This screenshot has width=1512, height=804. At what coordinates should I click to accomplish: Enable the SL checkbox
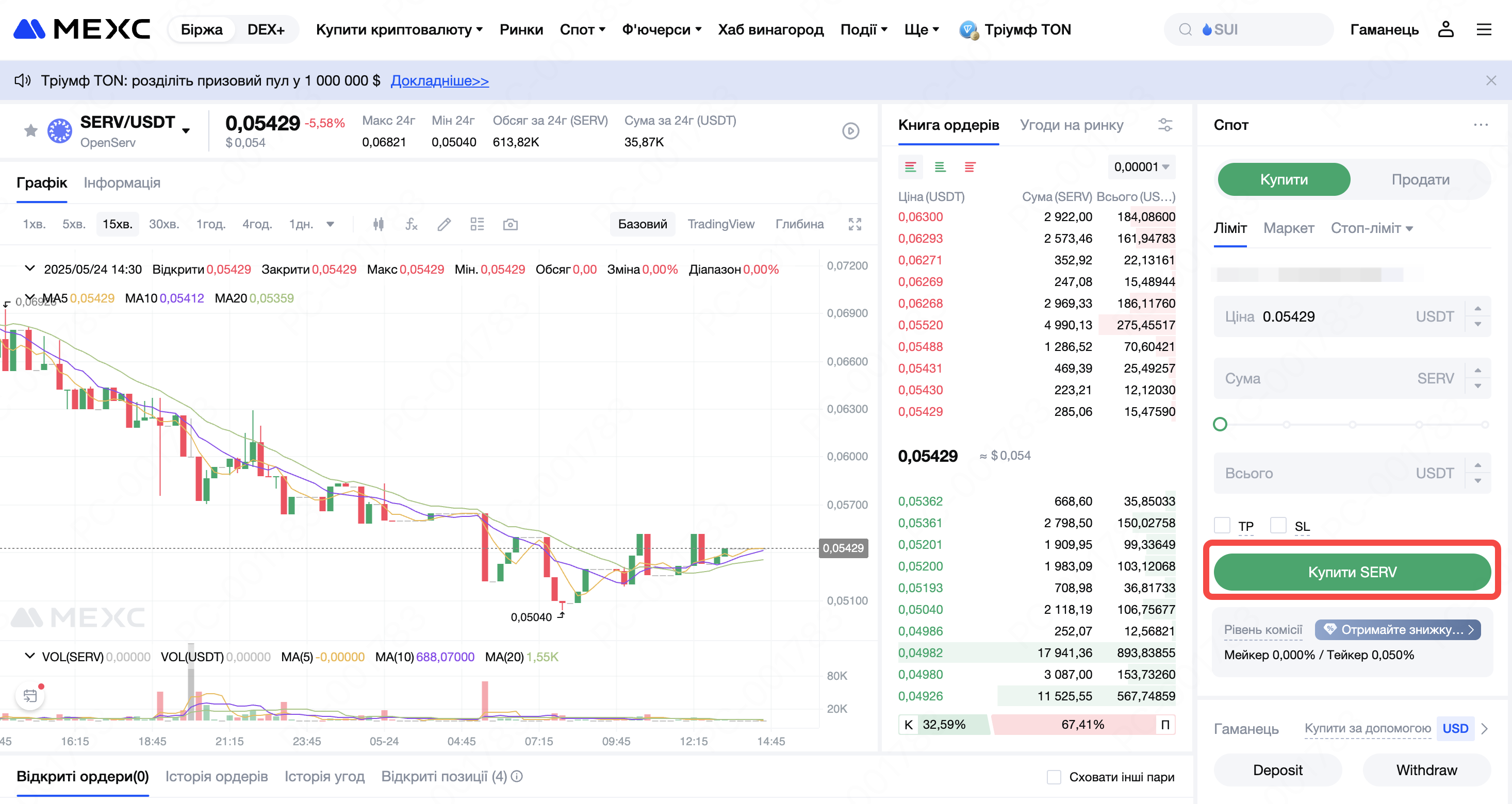[x=1278, y=525]
